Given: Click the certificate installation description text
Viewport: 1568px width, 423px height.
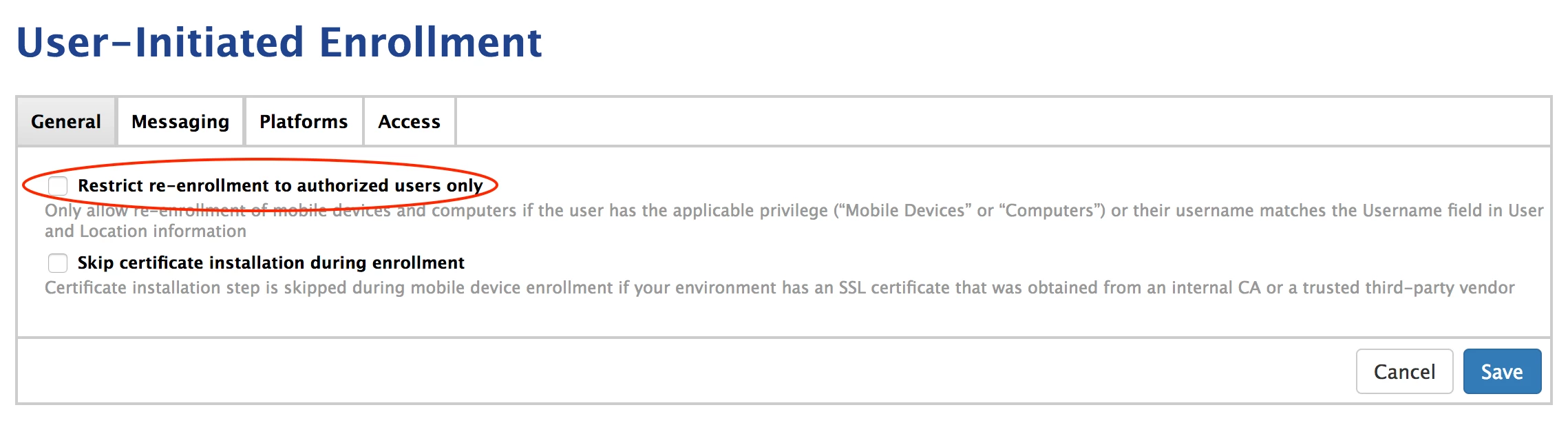Looking at the screenshot, I should 779,287.
